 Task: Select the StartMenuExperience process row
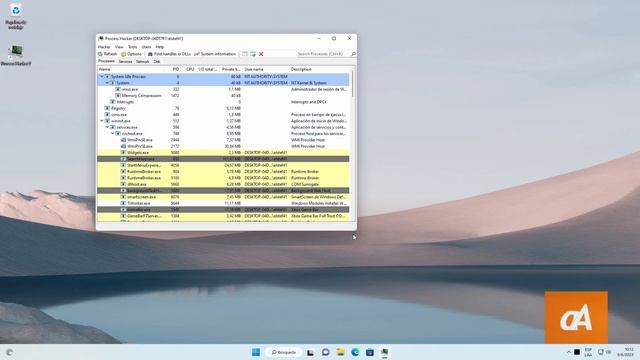[x=223, y=165]
